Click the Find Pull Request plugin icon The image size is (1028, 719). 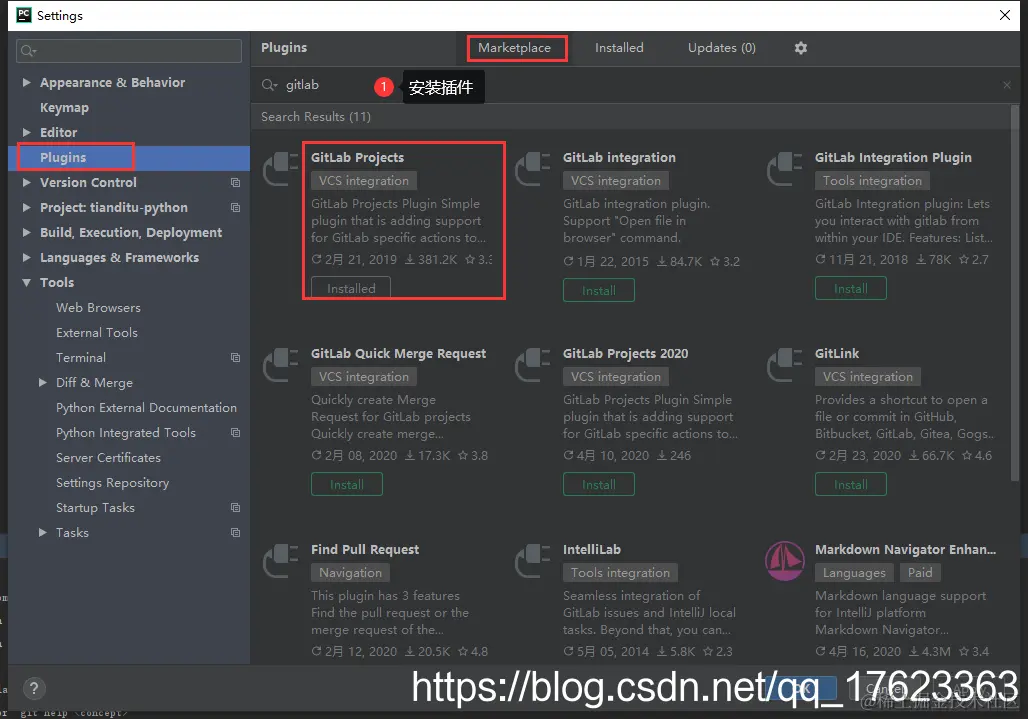coord(281,561)
